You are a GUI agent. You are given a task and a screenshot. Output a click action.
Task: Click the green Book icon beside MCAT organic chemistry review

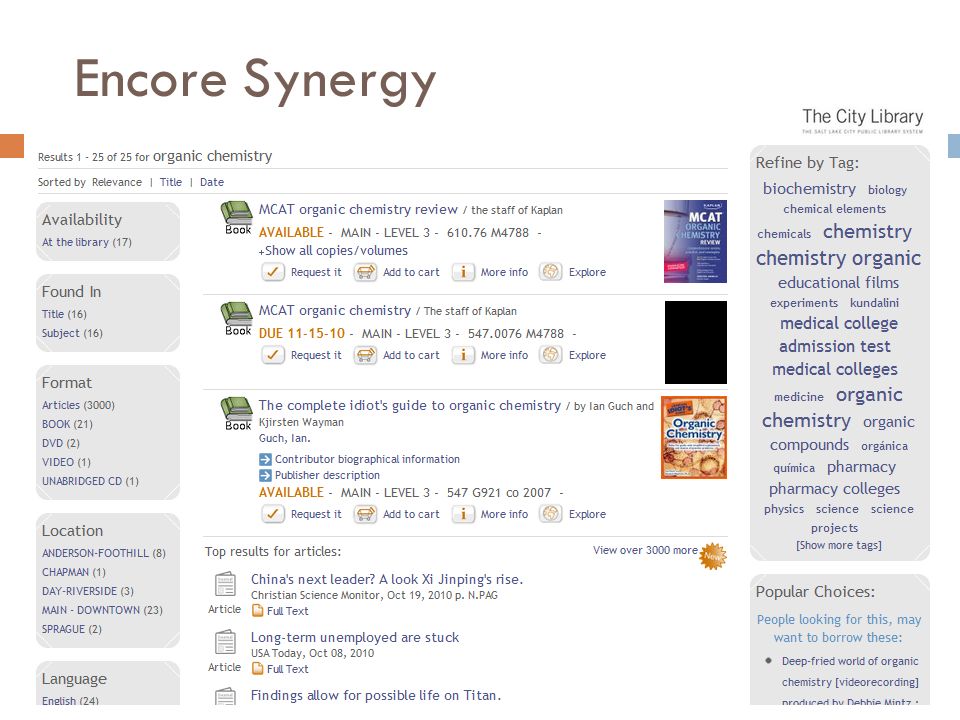point(237,218)
